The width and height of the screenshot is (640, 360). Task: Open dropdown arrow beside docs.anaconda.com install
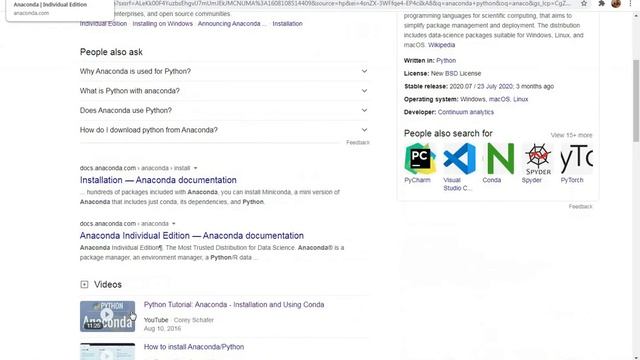(x=196, y=168)
